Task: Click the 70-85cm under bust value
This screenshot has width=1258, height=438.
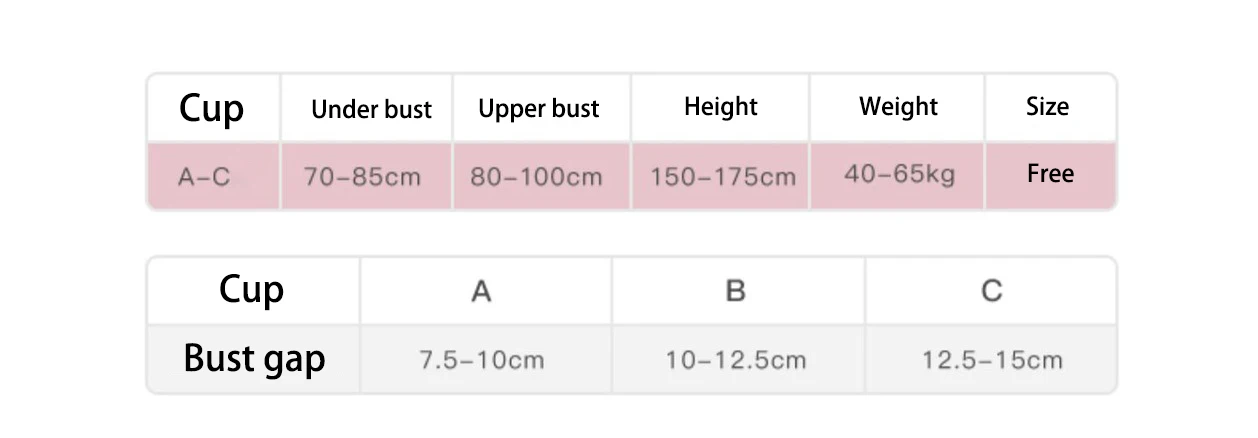Action: [363, 177]
